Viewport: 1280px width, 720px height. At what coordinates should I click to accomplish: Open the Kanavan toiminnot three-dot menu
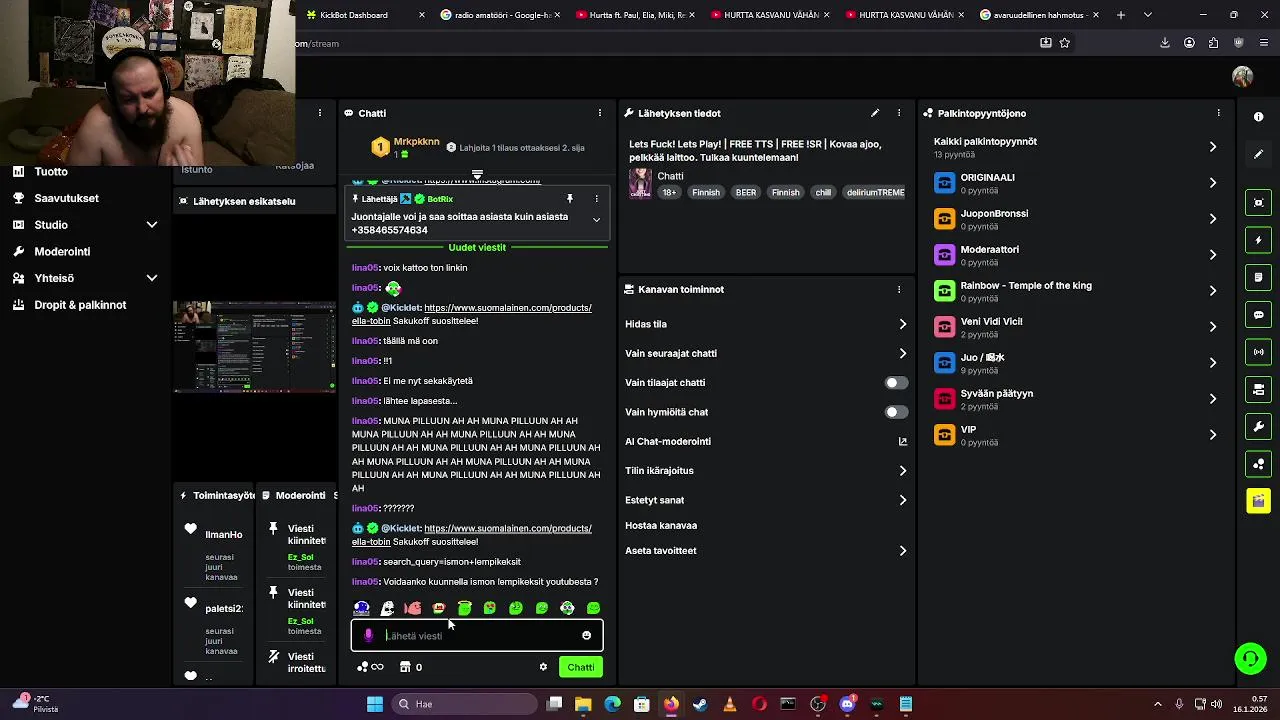point(899,289)
